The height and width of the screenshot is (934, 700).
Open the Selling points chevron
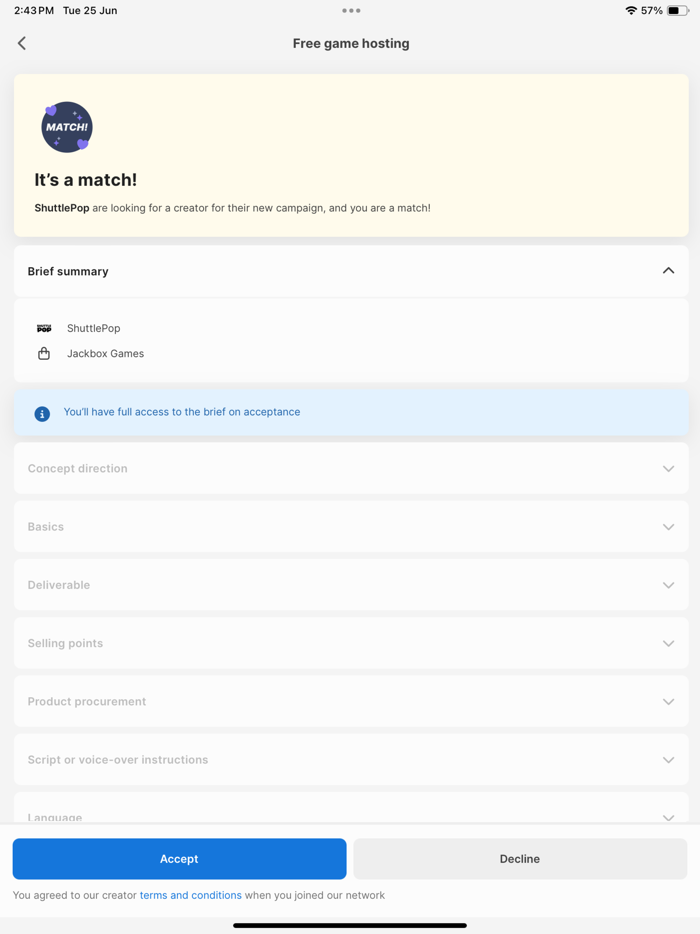point(668,643)
